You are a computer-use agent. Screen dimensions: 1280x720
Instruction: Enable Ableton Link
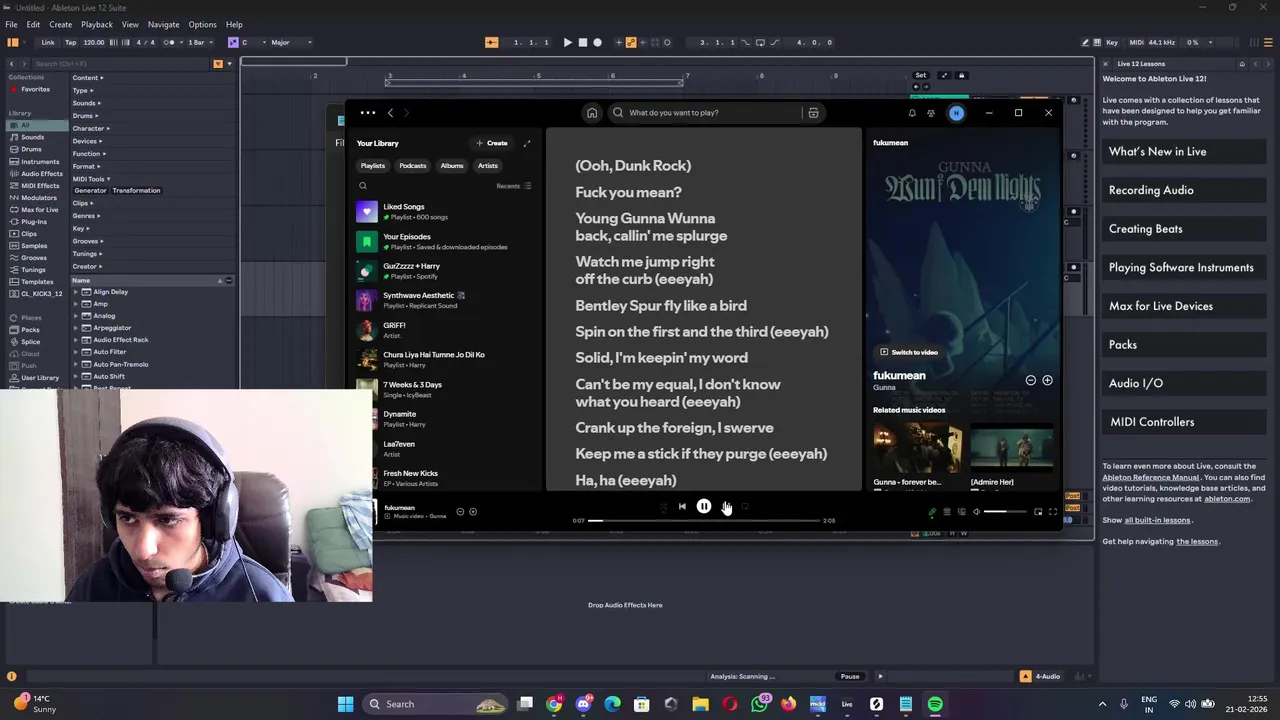[x=48, y=42]
